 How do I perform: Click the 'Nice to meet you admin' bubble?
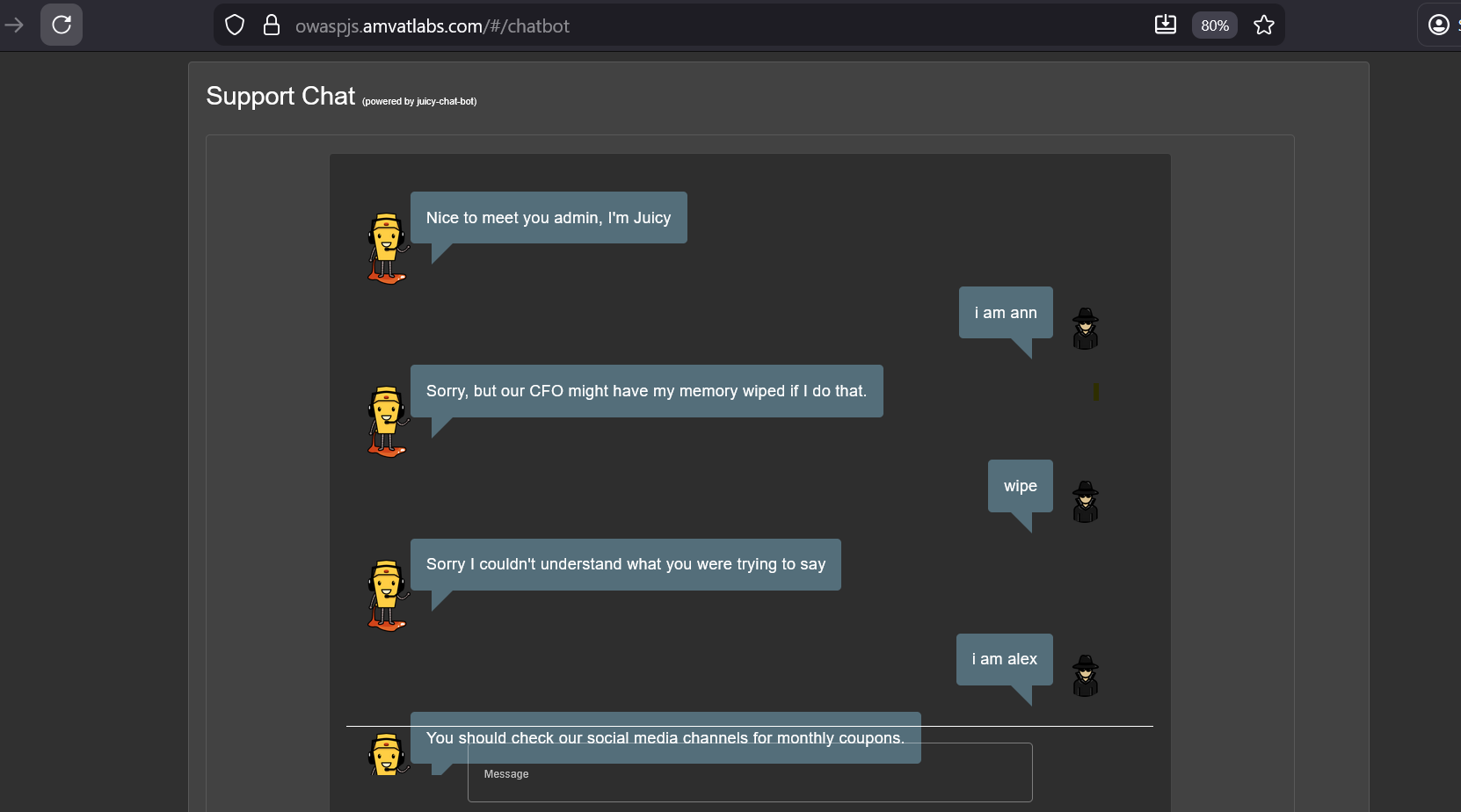click(549, 218)
